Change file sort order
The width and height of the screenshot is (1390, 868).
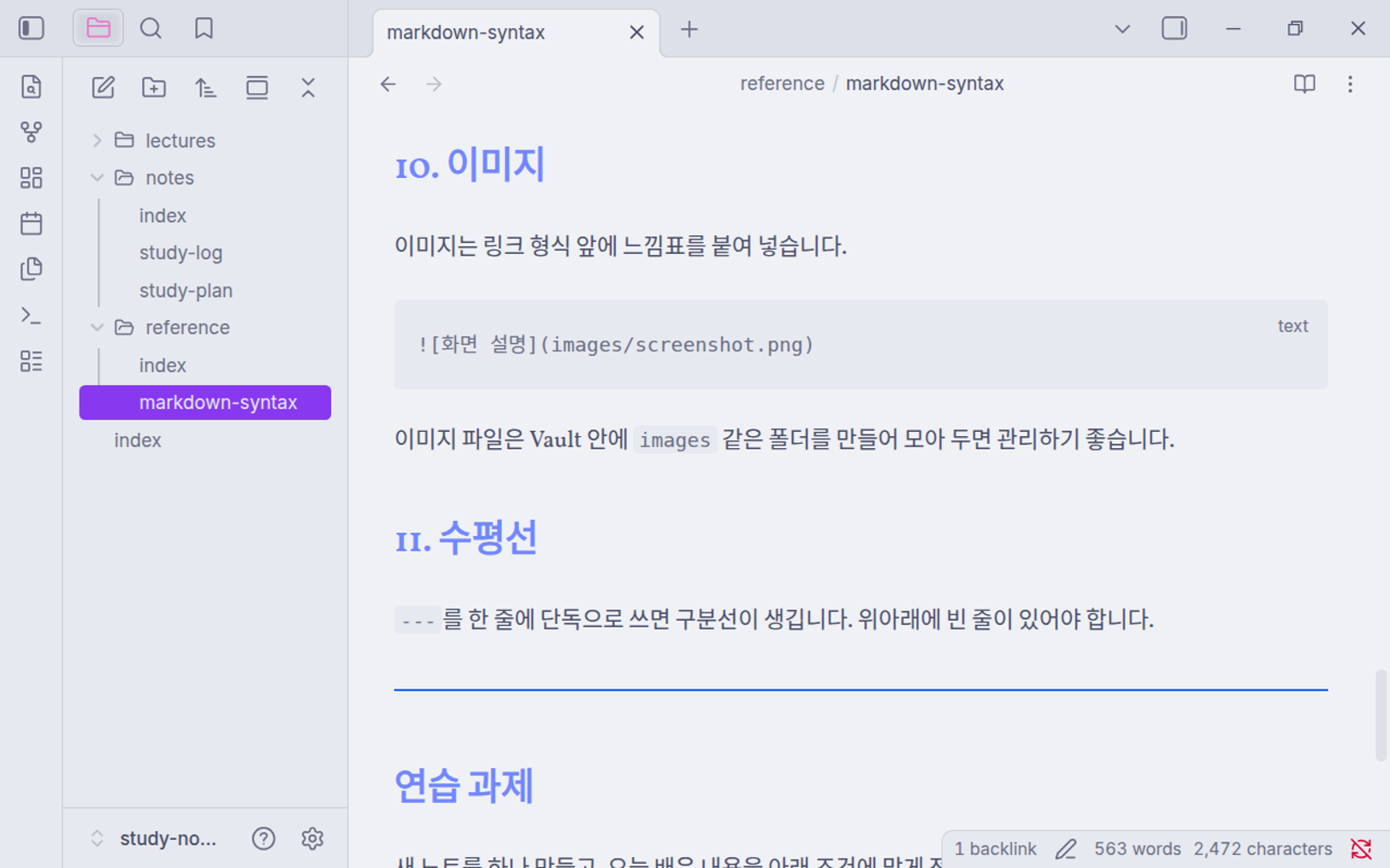(x=205, y=87)
